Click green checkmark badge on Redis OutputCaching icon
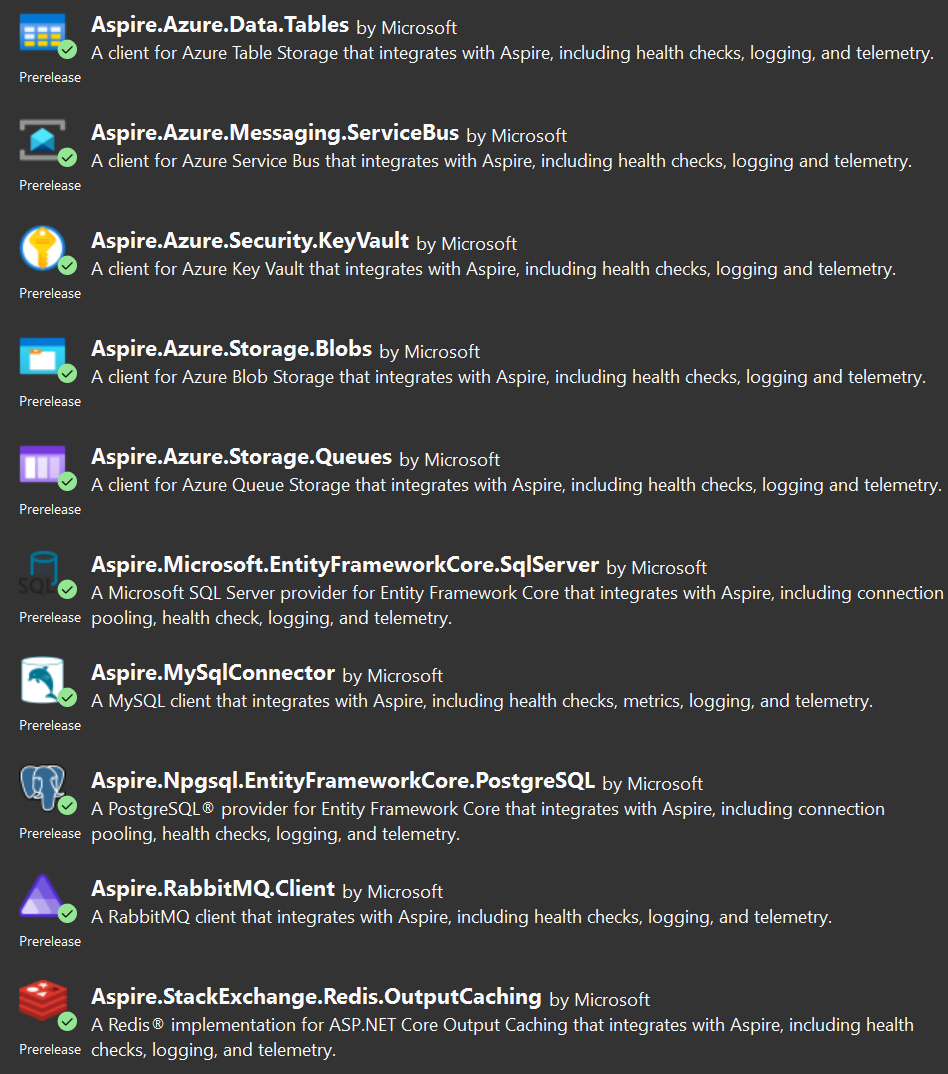The height and width of the screenshot is (1074, 948). point(67,1021)
